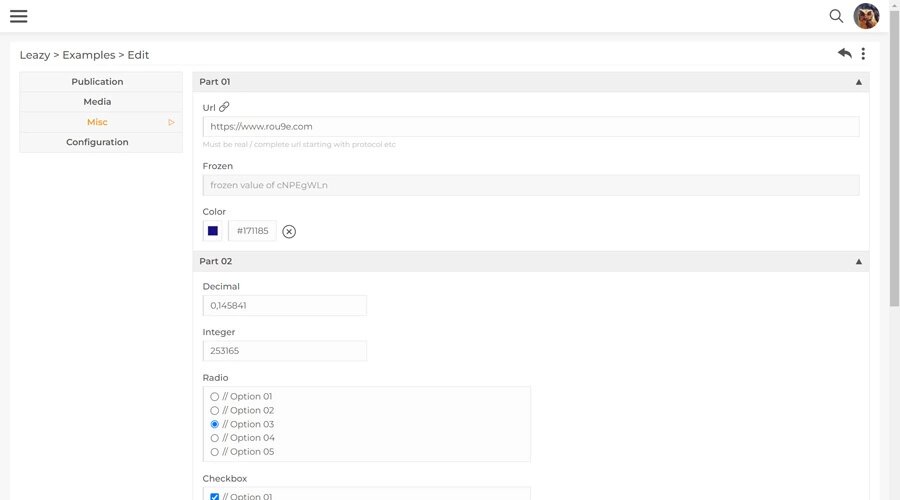Select radio Option 05
Screen dimensions: 900x500
tap(215, 452)
